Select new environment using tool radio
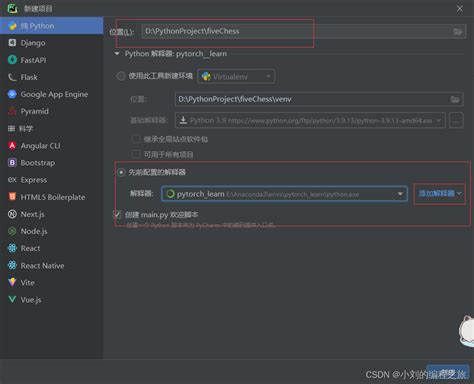Screen dimensions: 474x384 pos(121,76)
